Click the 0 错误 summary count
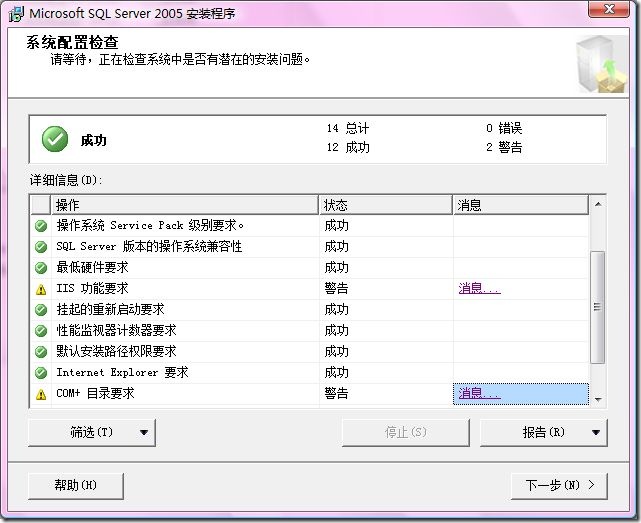The height and width of the screenshot is (523, 641). pos(504,128)
